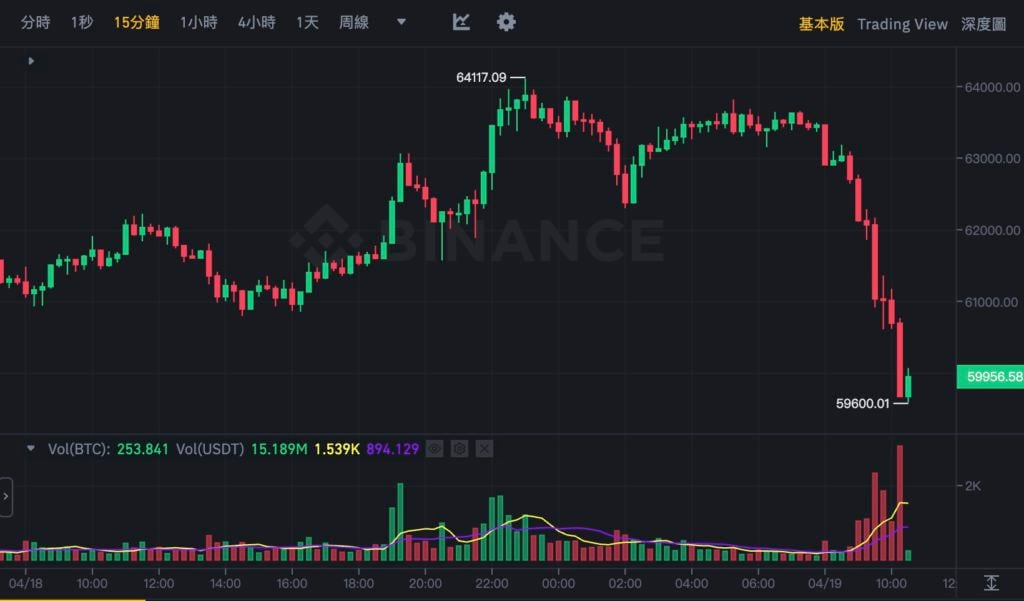This screenshot has height=601, width=1024.
Task: Select the 基本版 chart mode
Action: pyautogui.click(x=822, y=24)
